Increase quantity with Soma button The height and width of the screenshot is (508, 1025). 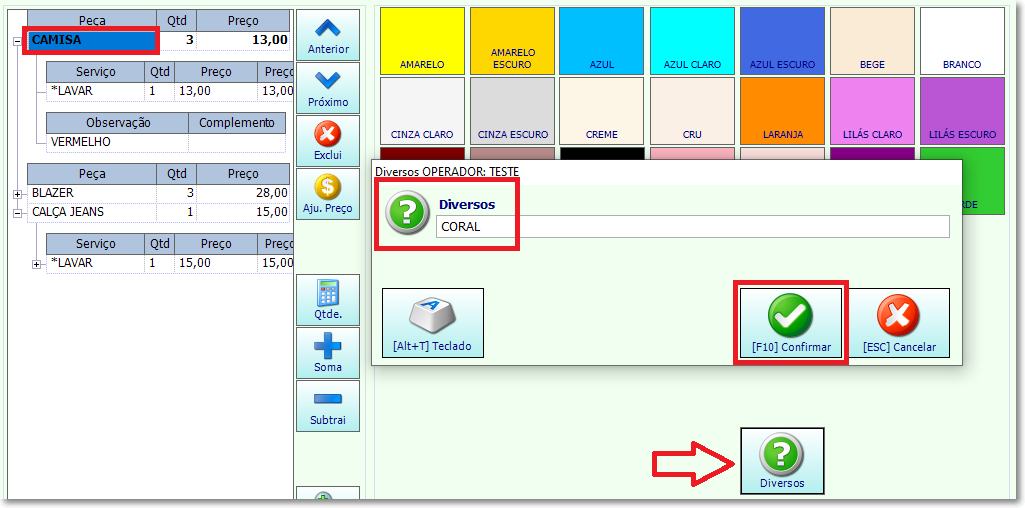pyautogui.click(x=328, y=353)
